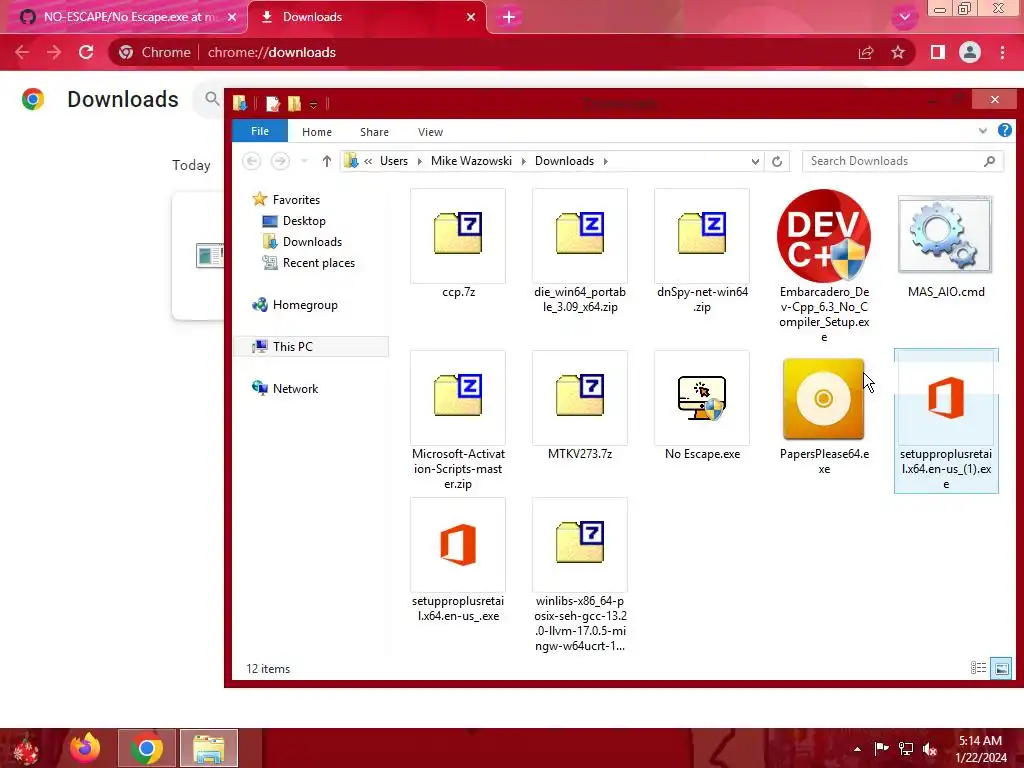The height and width of the screenshot is (768, 1024).
Task: Click the File Explorer taskbar icon
Action: click(x=209, y=748)
